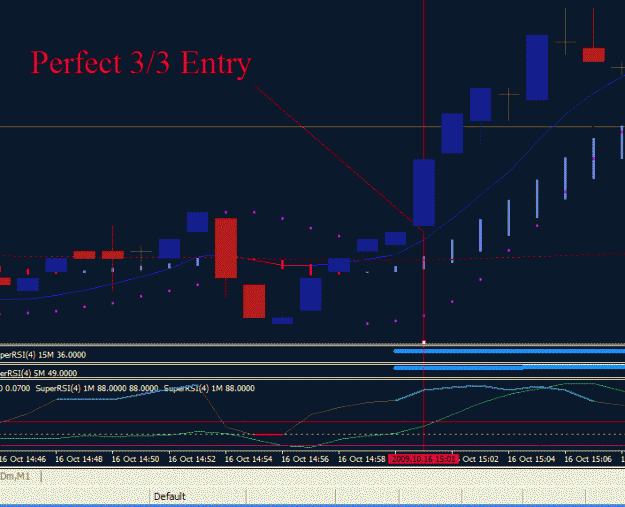Click the 16 Oct 15:04 time label
The image size is (625, 507).
[531, 459]
